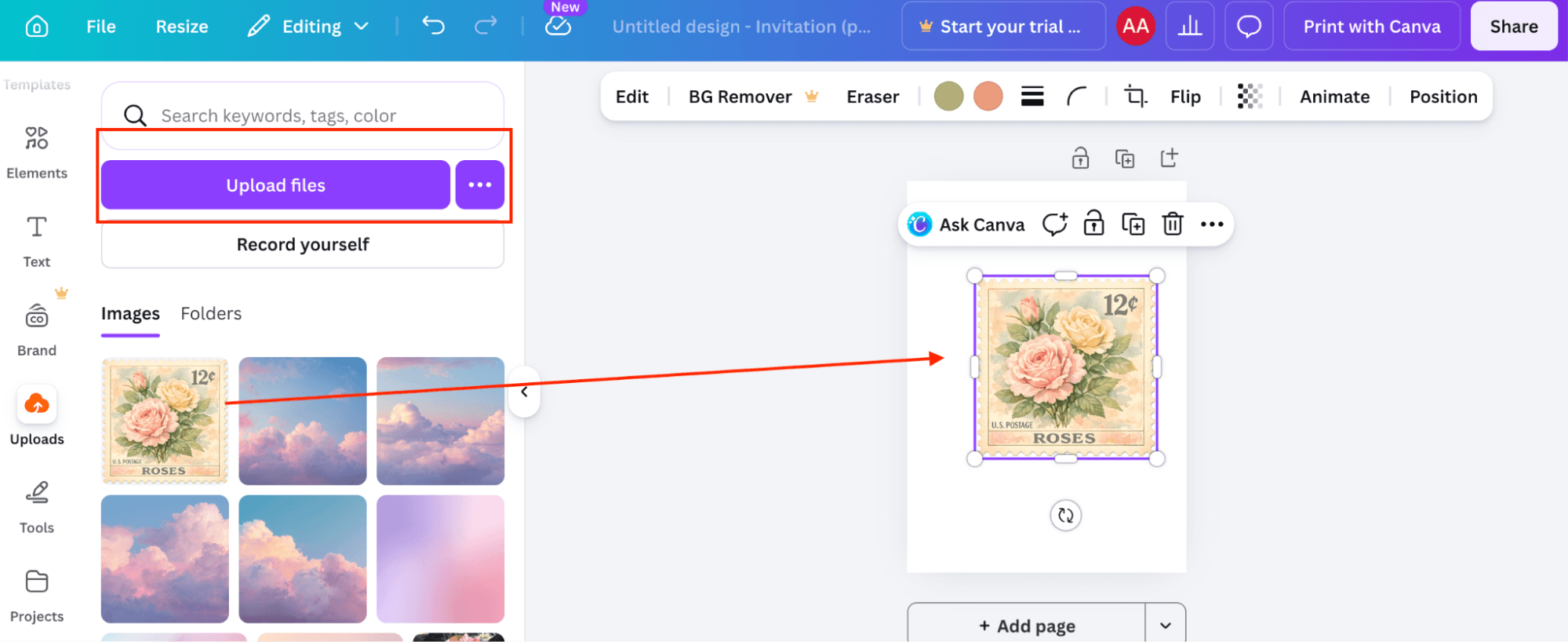Viewport: 1568px width, 642px height.
Task: Open the AA account avatar
Action: [x=1135, y=26]
